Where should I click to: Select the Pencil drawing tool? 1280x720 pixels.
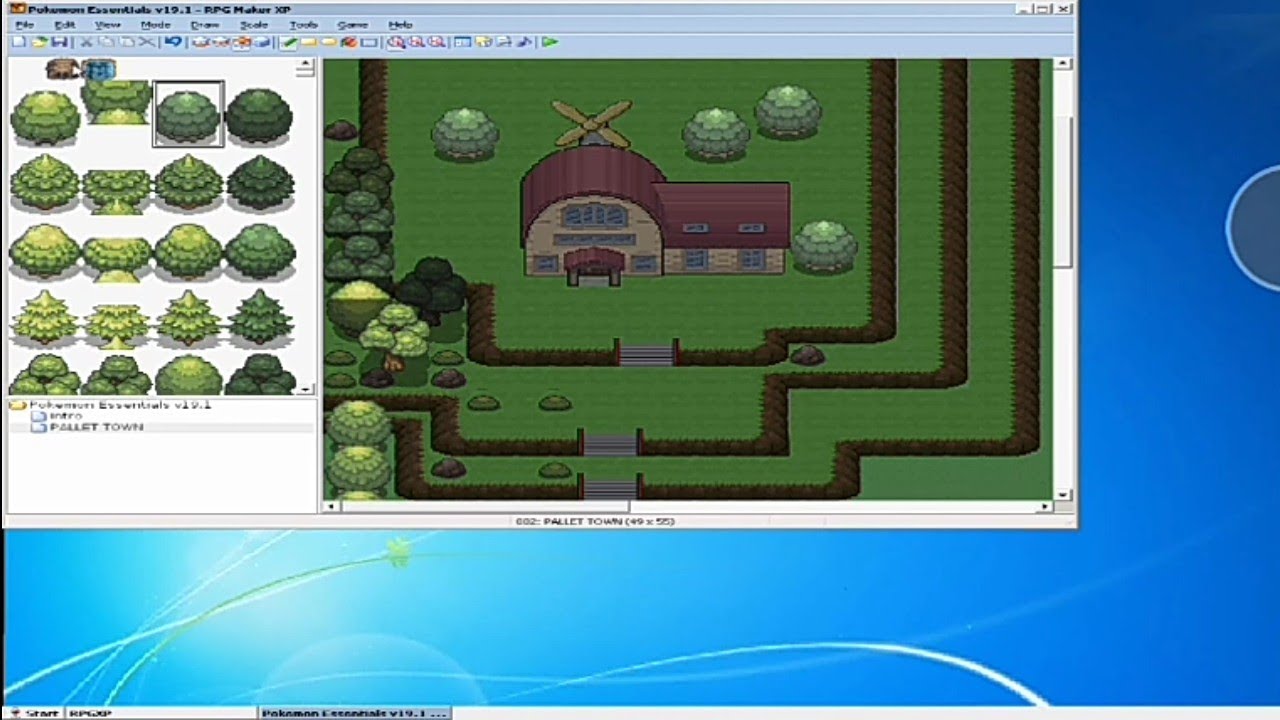[x=288, y=42]
